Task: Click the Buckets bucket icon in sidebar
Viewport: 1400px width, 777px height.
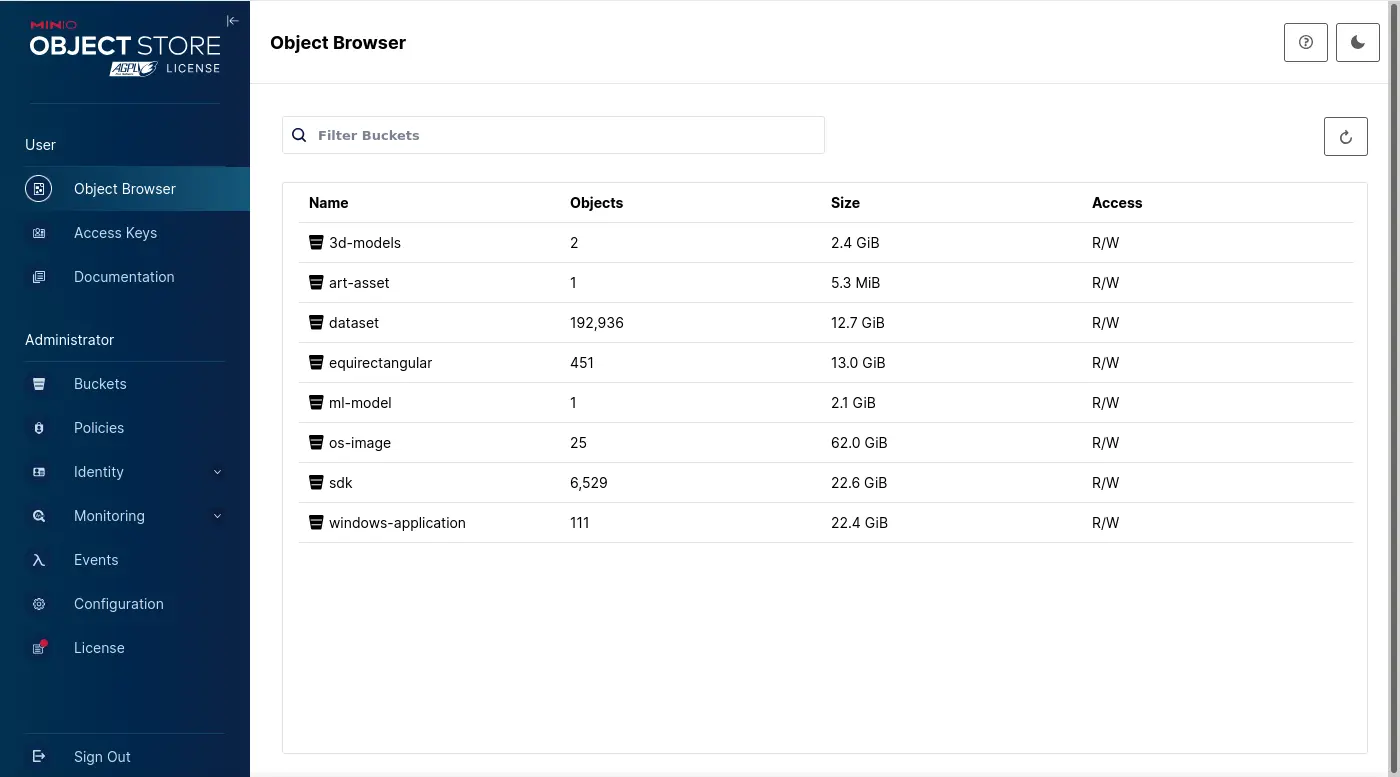Action: click(39, 384)
